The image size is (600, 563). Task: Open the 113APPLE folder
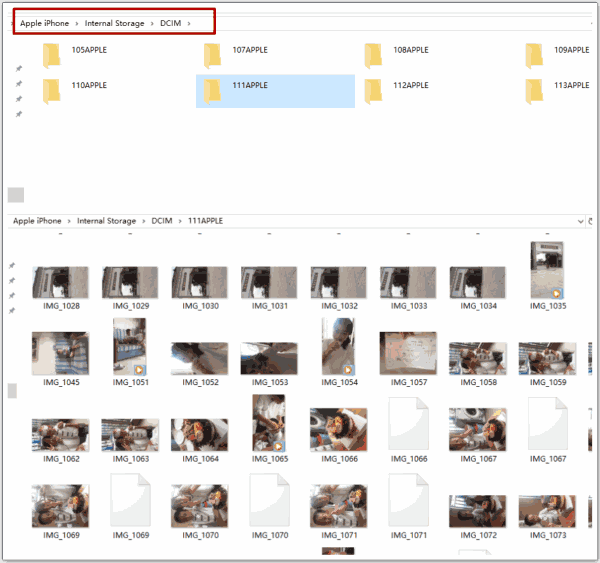point(557,91)
